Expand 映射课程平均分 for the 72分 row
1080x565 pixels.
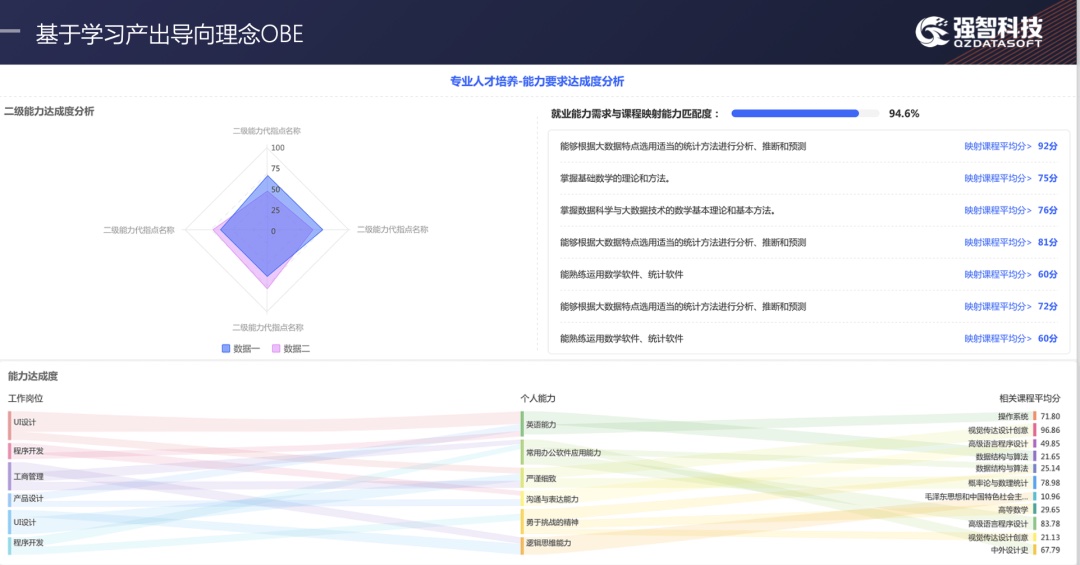tap(998, 306)
